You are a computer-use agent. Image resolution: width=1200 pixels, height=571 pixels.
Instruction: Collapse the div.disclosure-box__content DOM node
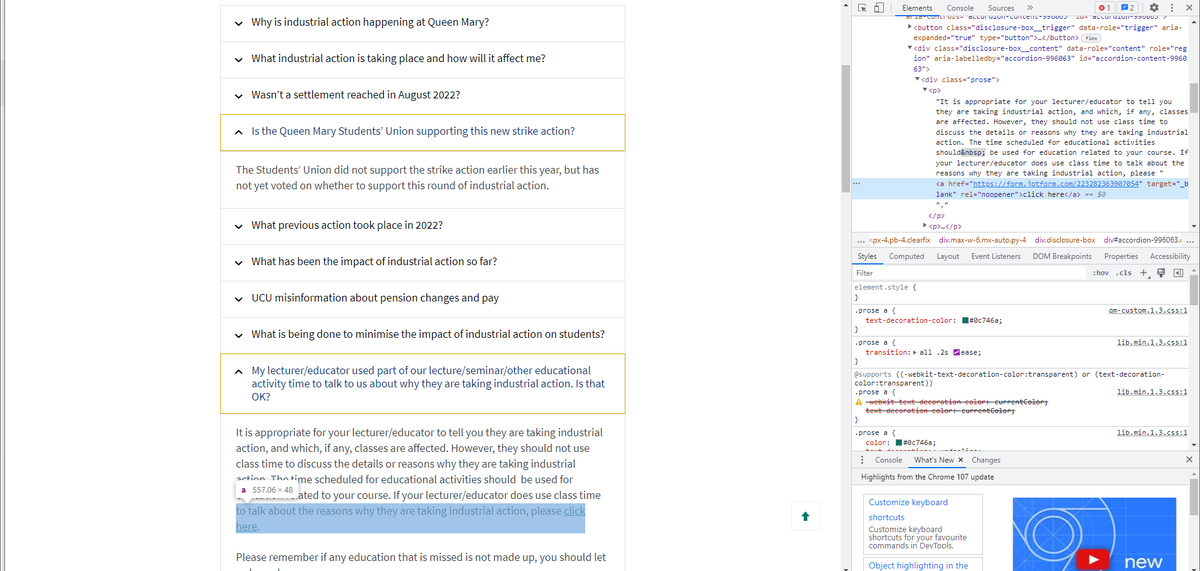[x=910, y=49]
